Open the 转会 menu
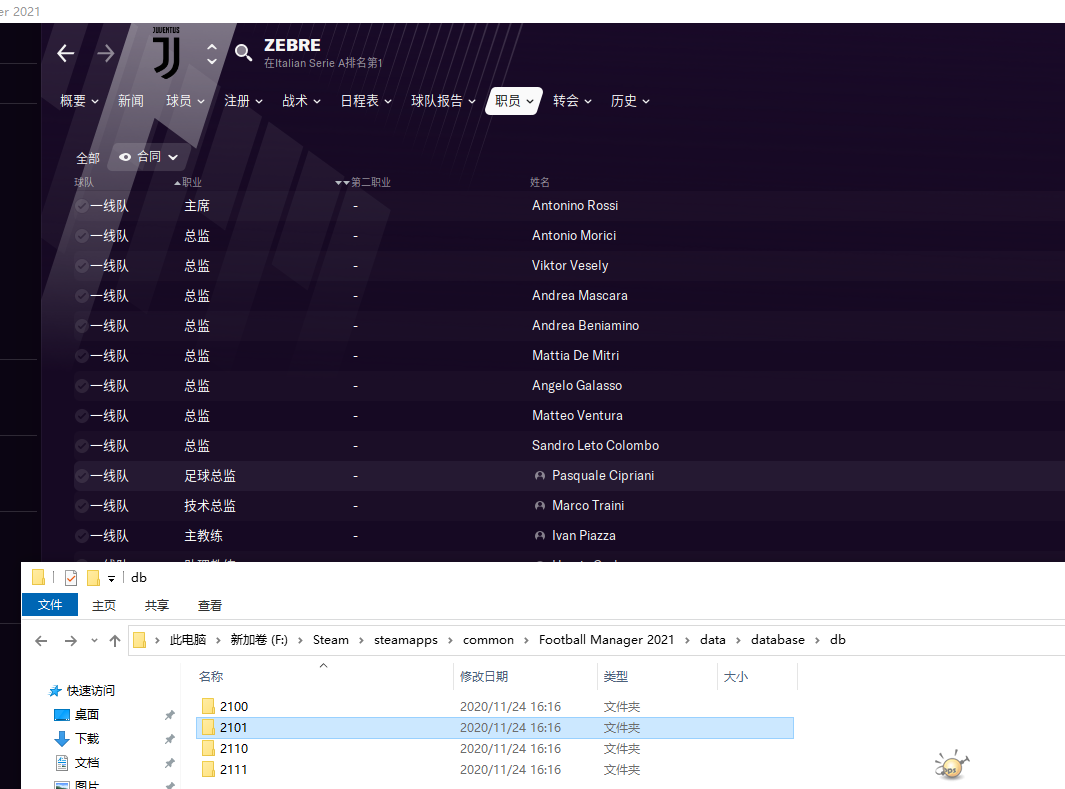 [572, 101]
